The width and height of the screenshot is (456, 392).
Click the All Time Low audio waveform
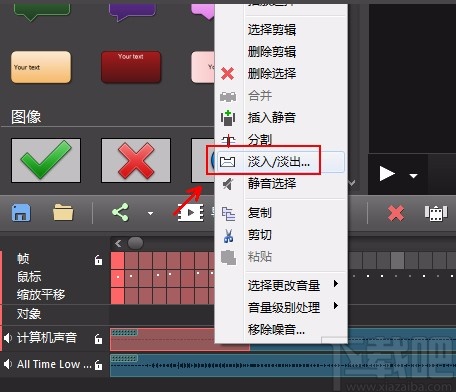pos(283,365)
